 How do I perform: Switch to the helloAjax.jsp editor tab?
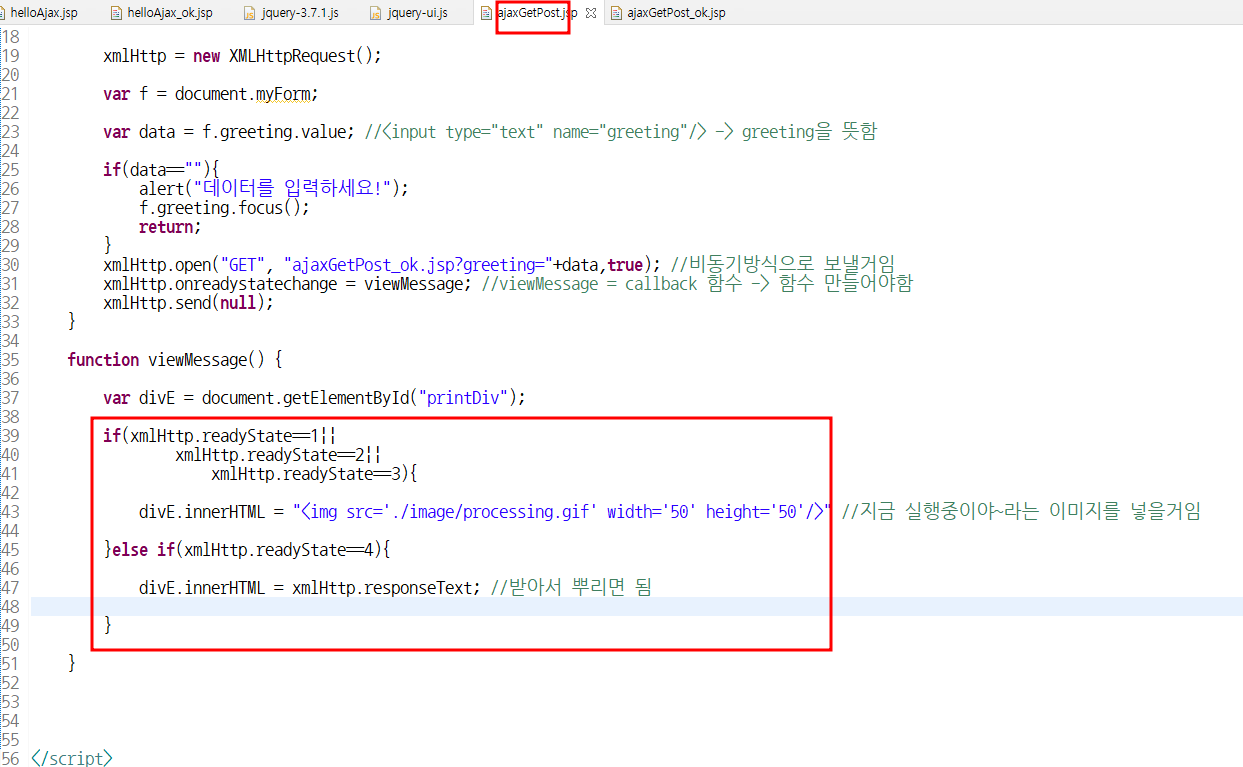42,13
